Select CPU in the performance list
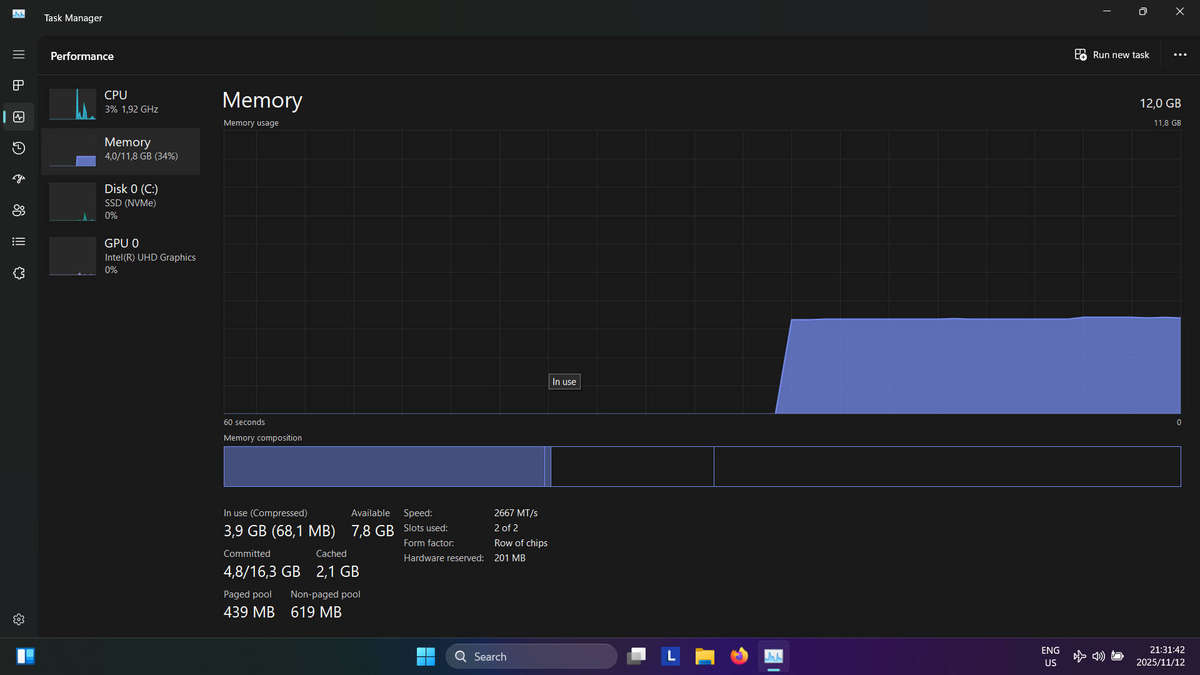This screenshot has height=675, width=1200. [120, 102]
